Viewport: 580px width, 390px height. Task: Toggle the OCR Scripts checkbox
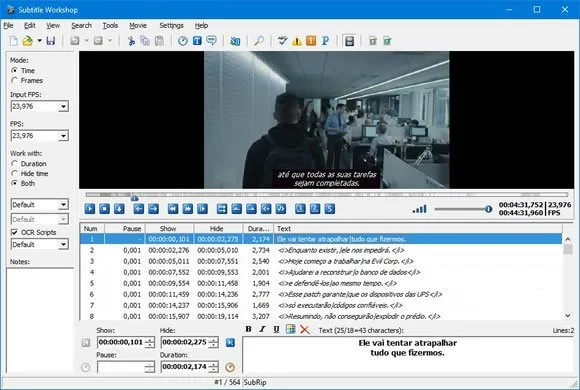coord(14,232)
